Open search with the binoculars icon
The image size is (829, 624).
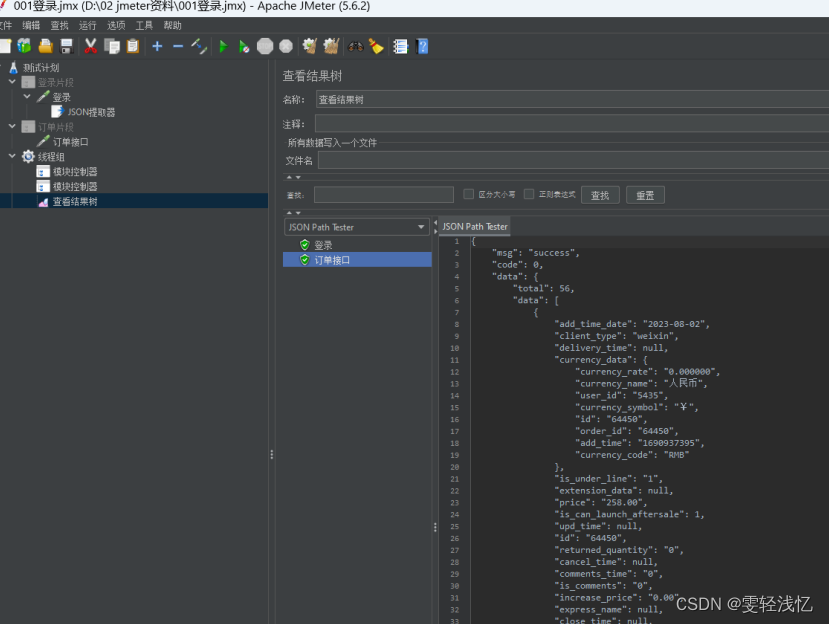click(355, 47)
